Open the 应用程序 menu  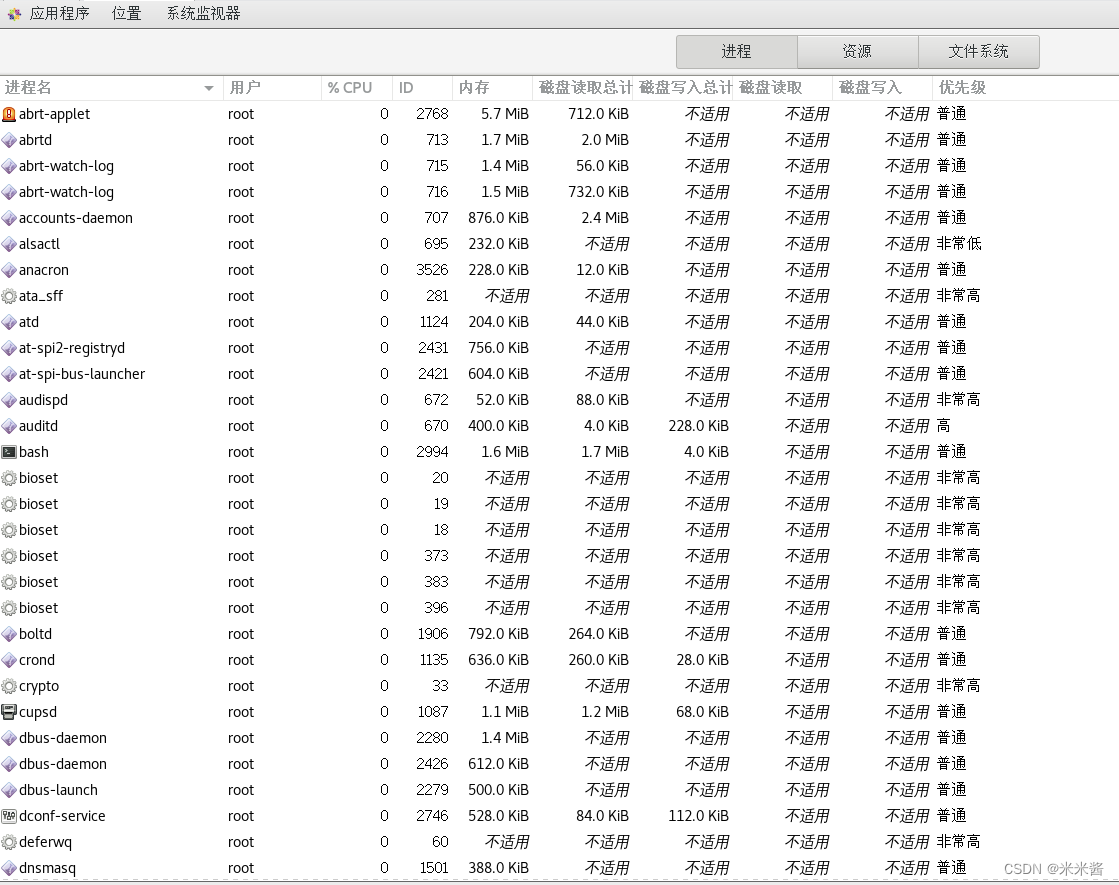[x=59, y=14]
